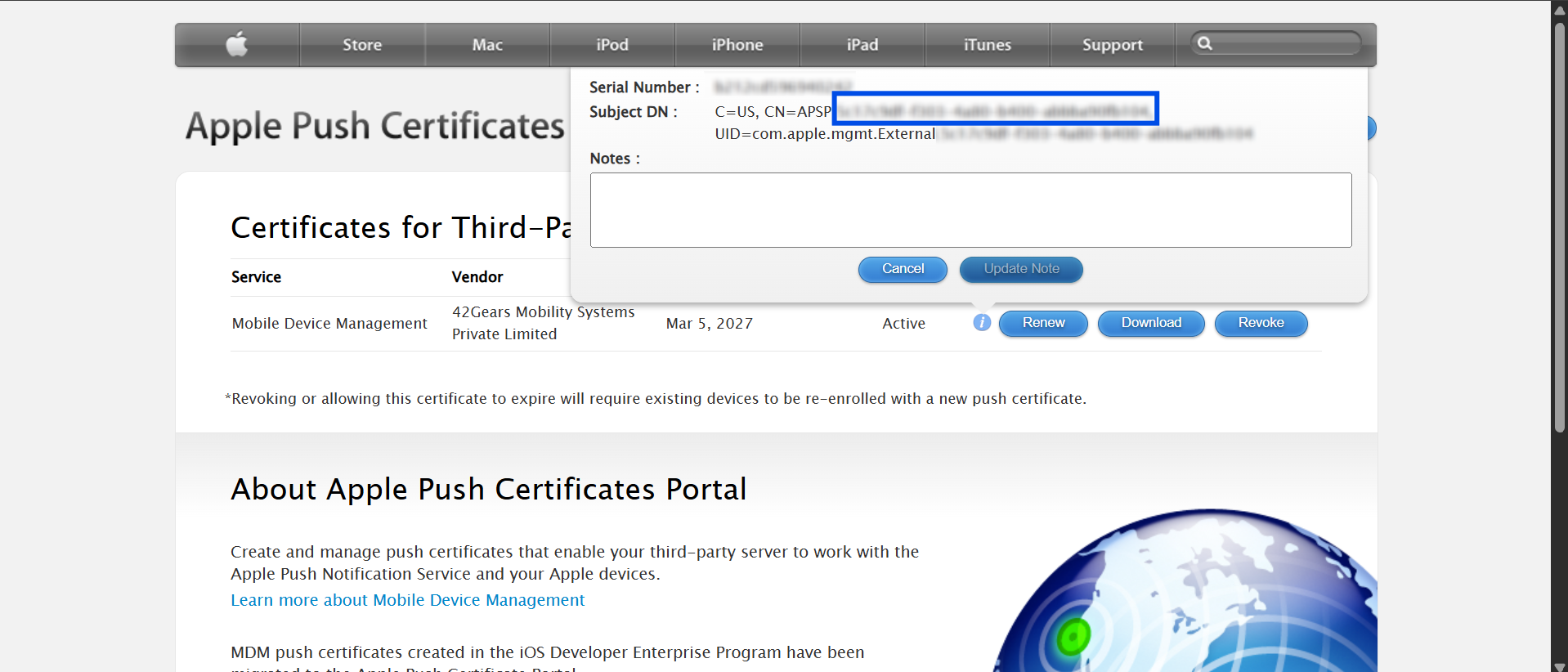Click the certificate info icon

(x=982, y=323)
